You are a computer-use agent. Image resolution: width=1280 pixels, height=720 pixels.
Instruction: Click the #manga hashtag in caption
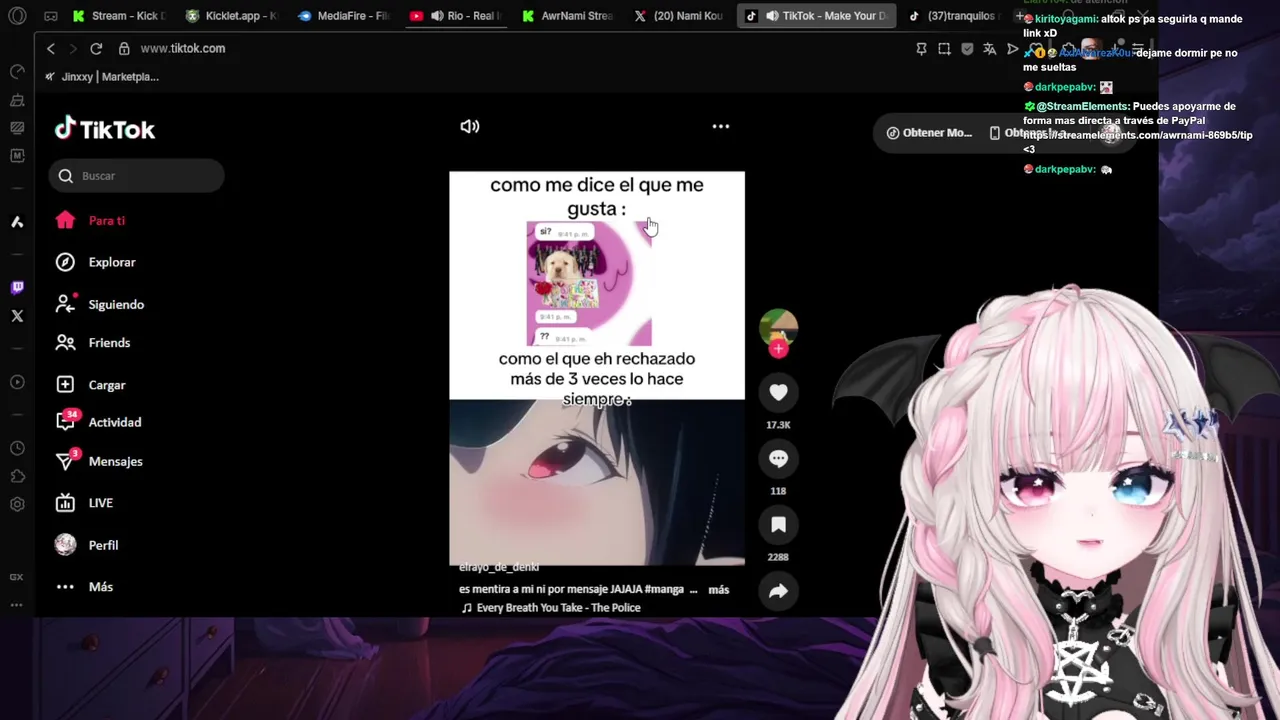[x=664, y=590]
